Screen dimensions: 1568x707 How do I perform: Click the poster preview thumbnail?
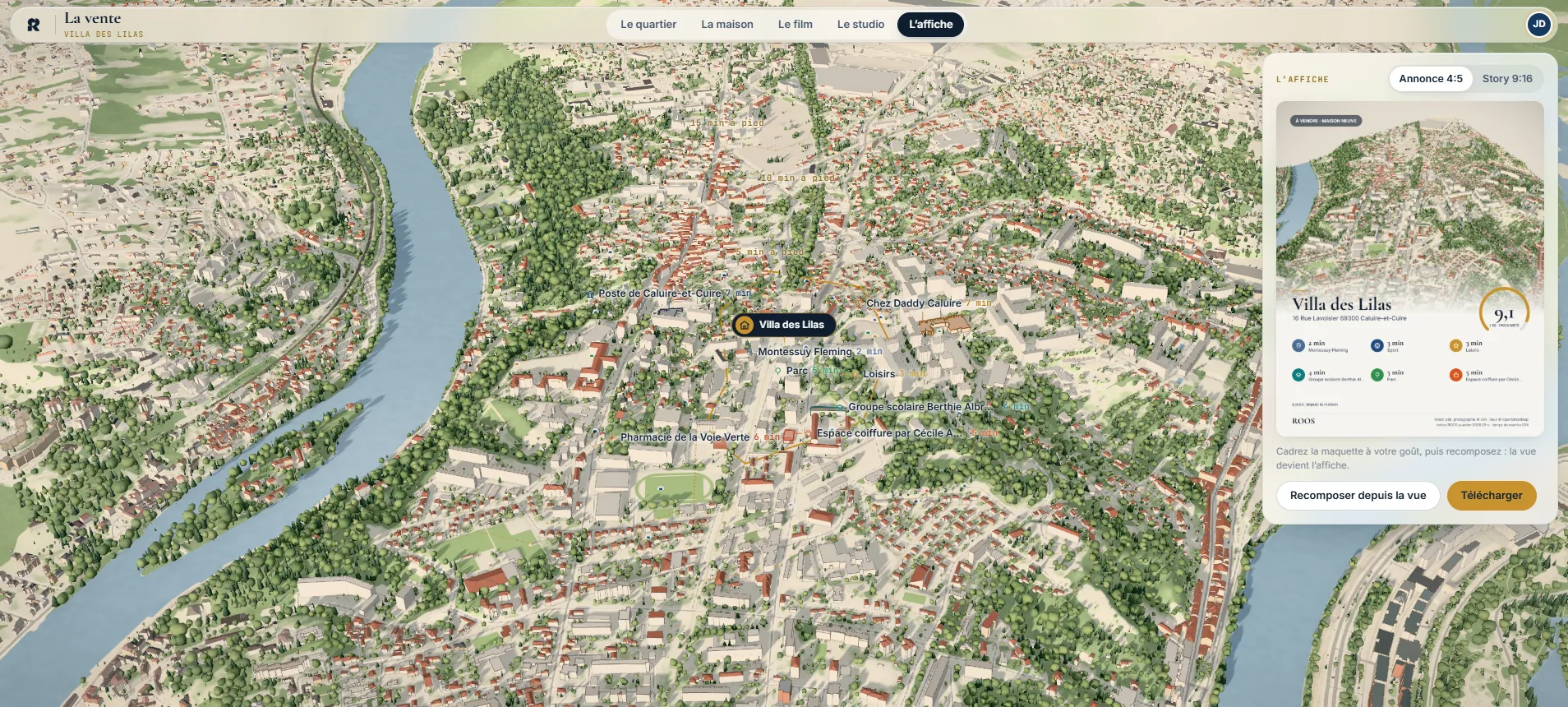click(x=1410, y=269)
